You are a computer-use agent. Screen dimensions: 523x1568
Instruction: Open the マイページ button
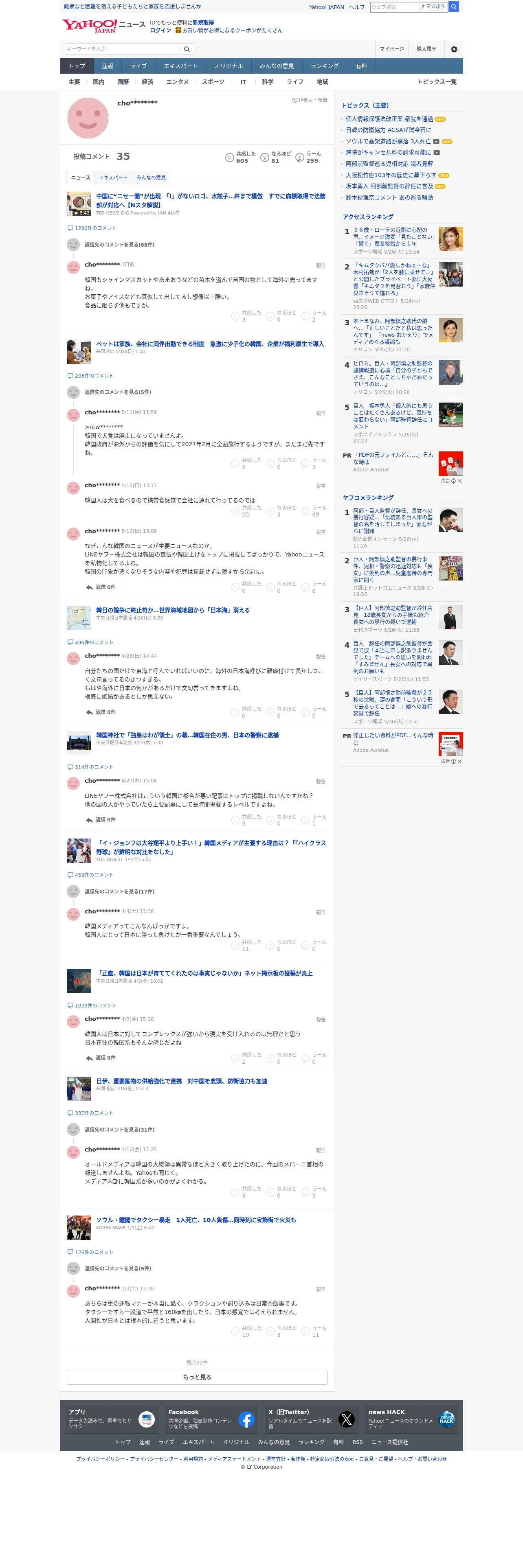pyautogui.click(x=392, y=49)
